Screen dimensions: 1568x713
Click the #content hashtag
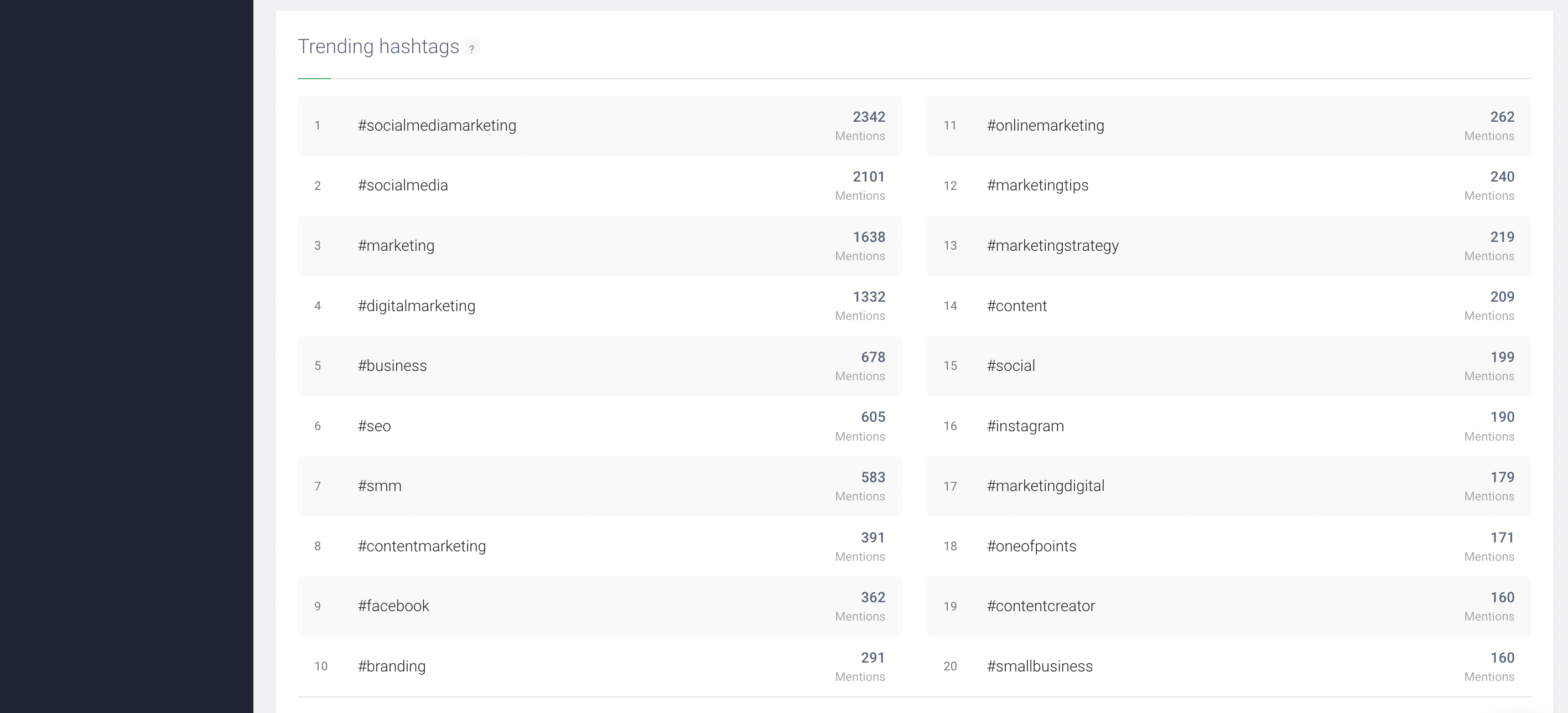1016,306
